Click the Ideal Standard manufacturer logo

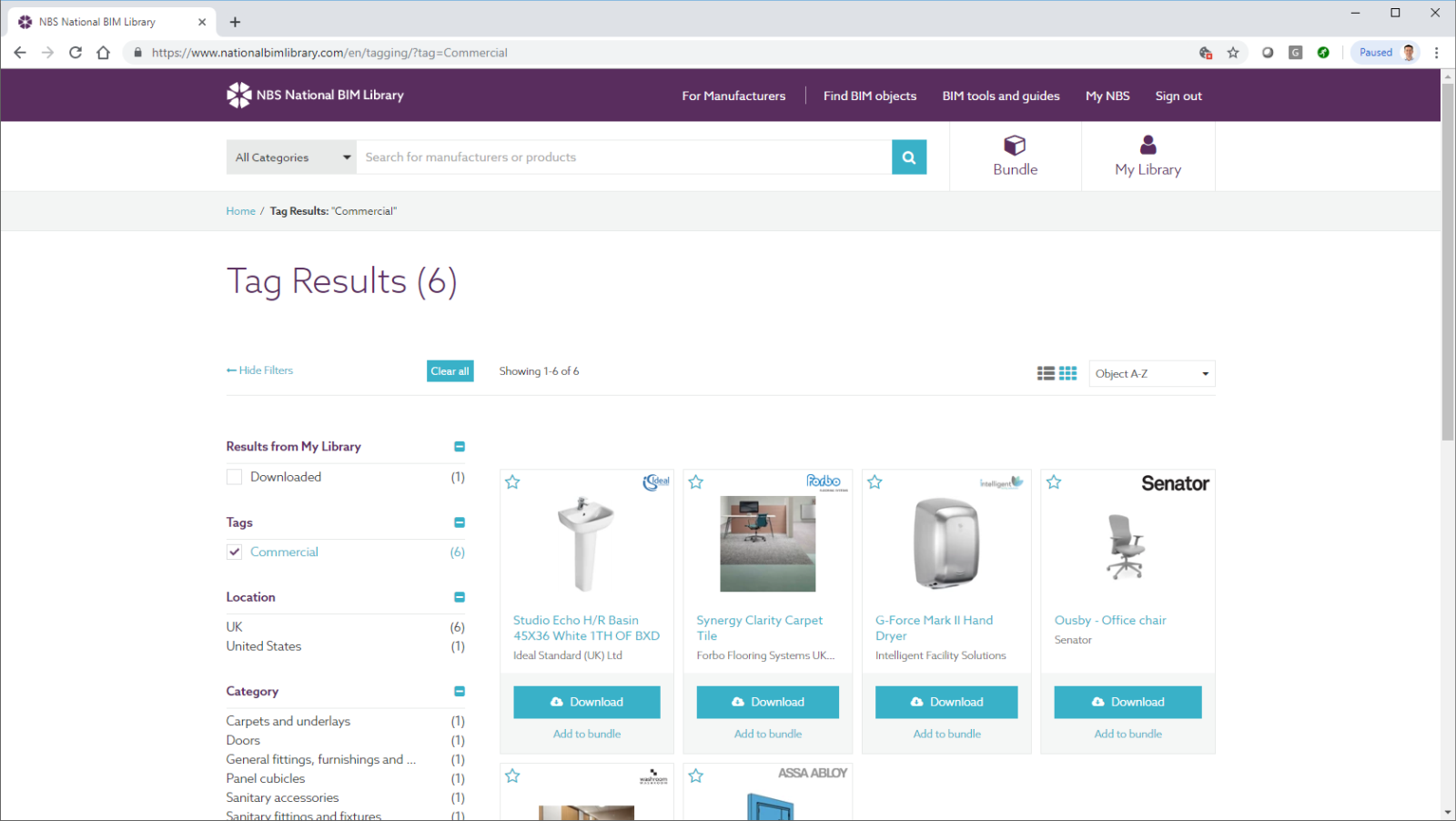coord(656,482)
